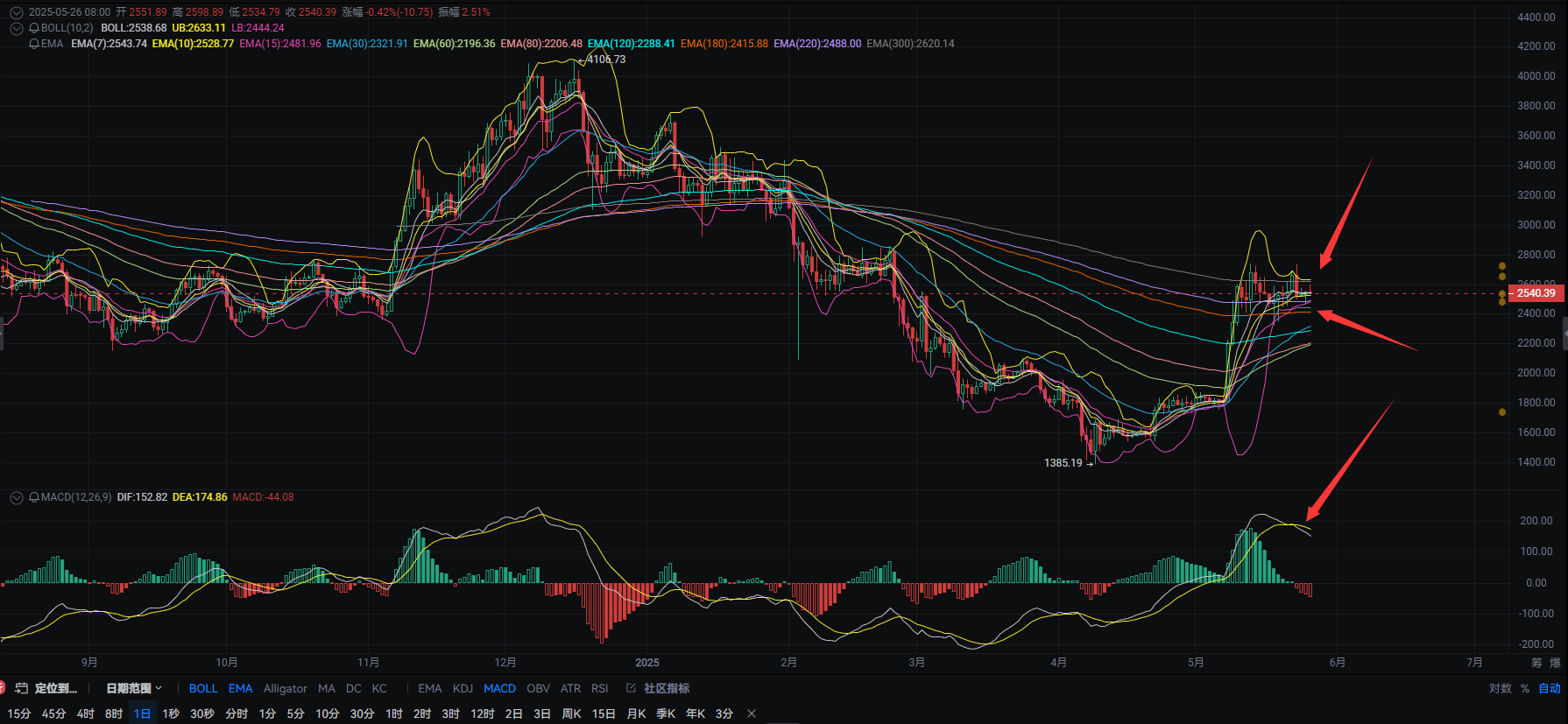Open 社区指标 community indicators icon

pyautogui.click(x=631, y=688)
